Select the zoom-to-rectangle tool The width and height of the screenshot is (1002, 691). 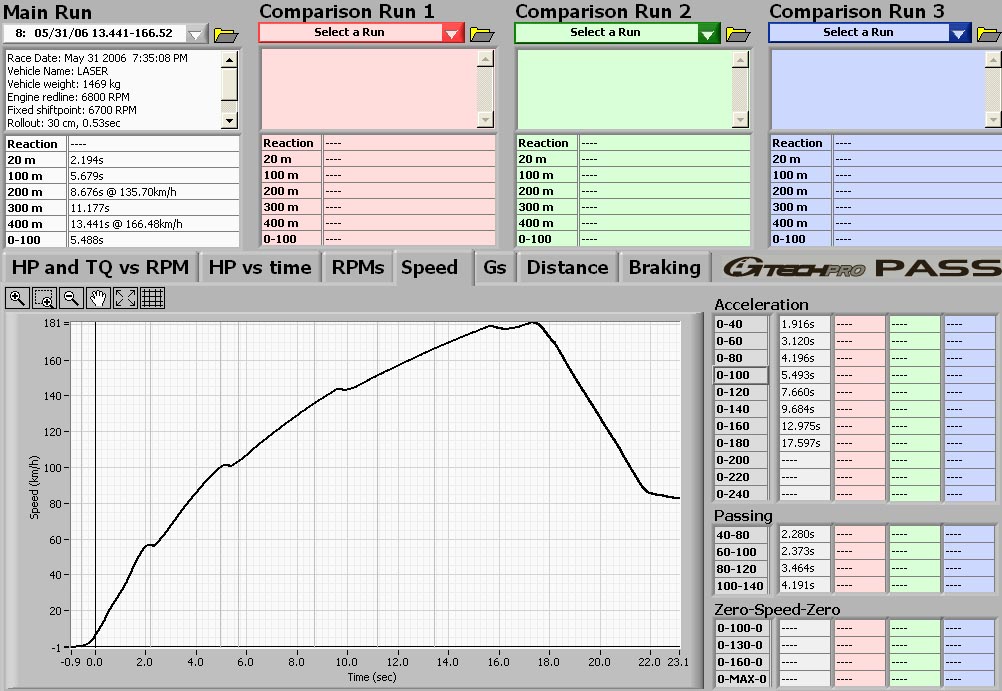tap(44, 298)
